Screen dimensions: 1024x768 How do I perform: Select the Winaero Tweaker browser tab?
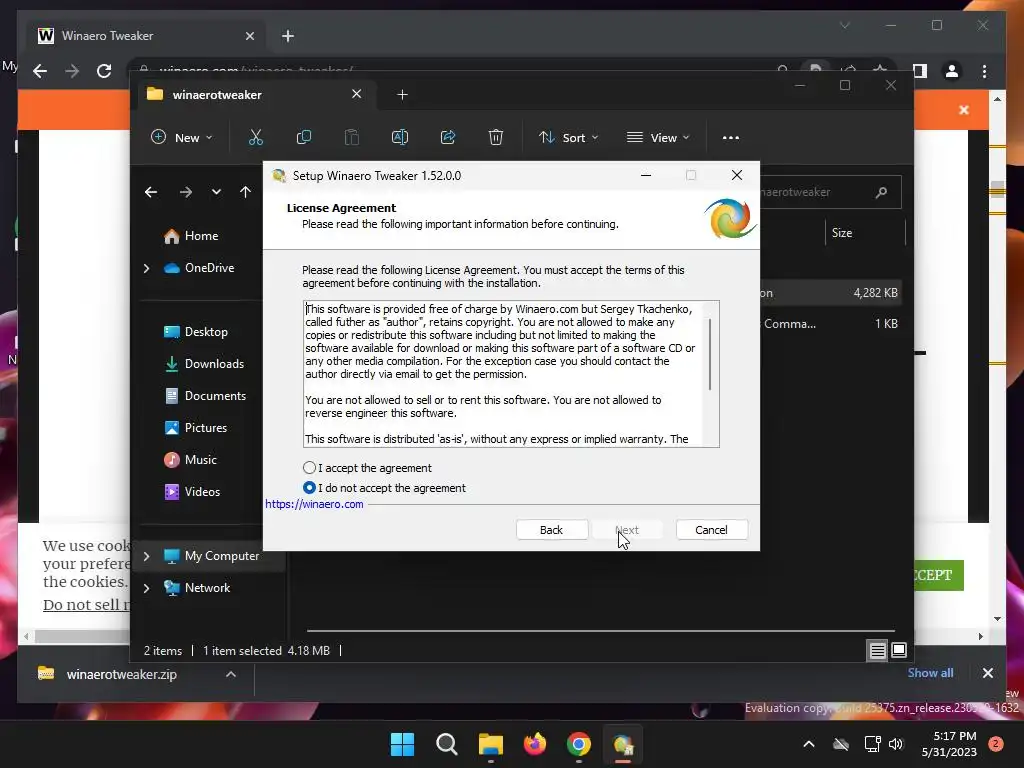coord(146,36)
